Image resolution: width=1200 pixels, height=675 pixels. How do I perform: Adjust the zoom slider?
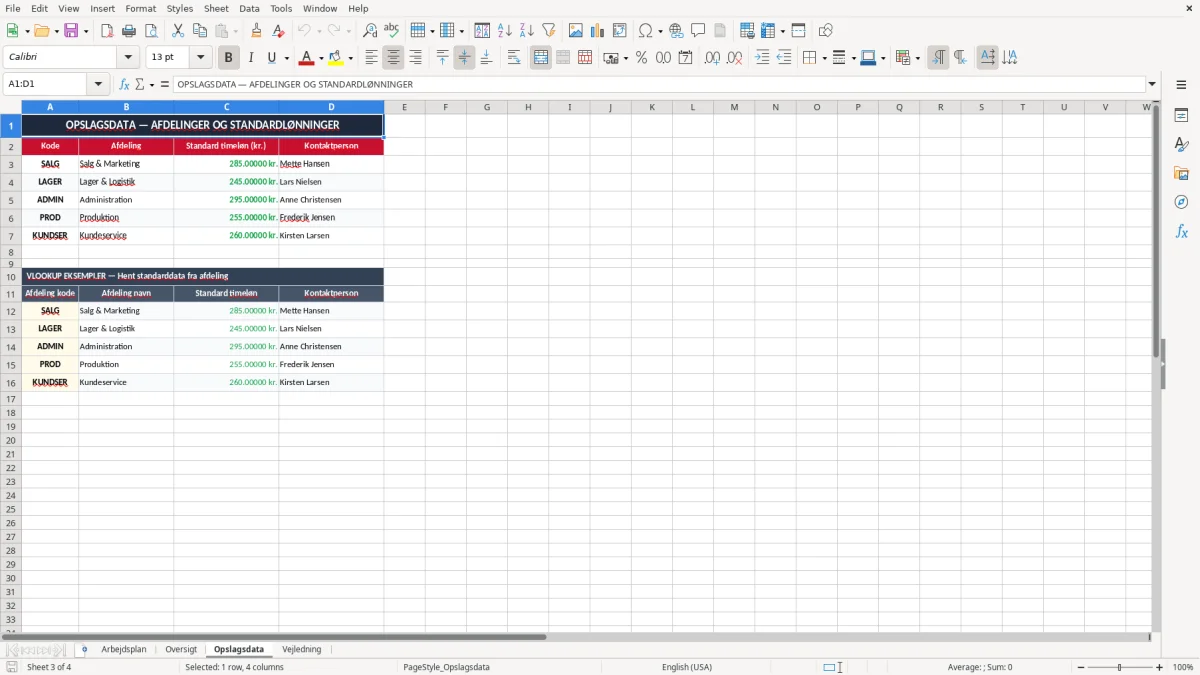point(1119,667)
